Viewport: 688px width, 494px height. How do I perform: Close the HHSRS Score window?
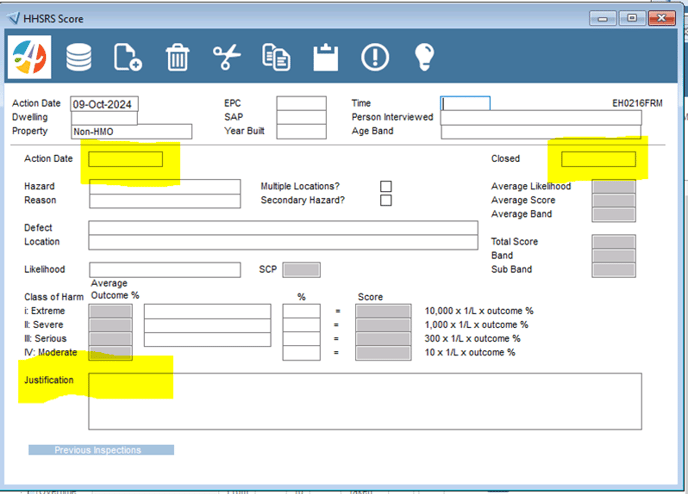tap(662, 19)
